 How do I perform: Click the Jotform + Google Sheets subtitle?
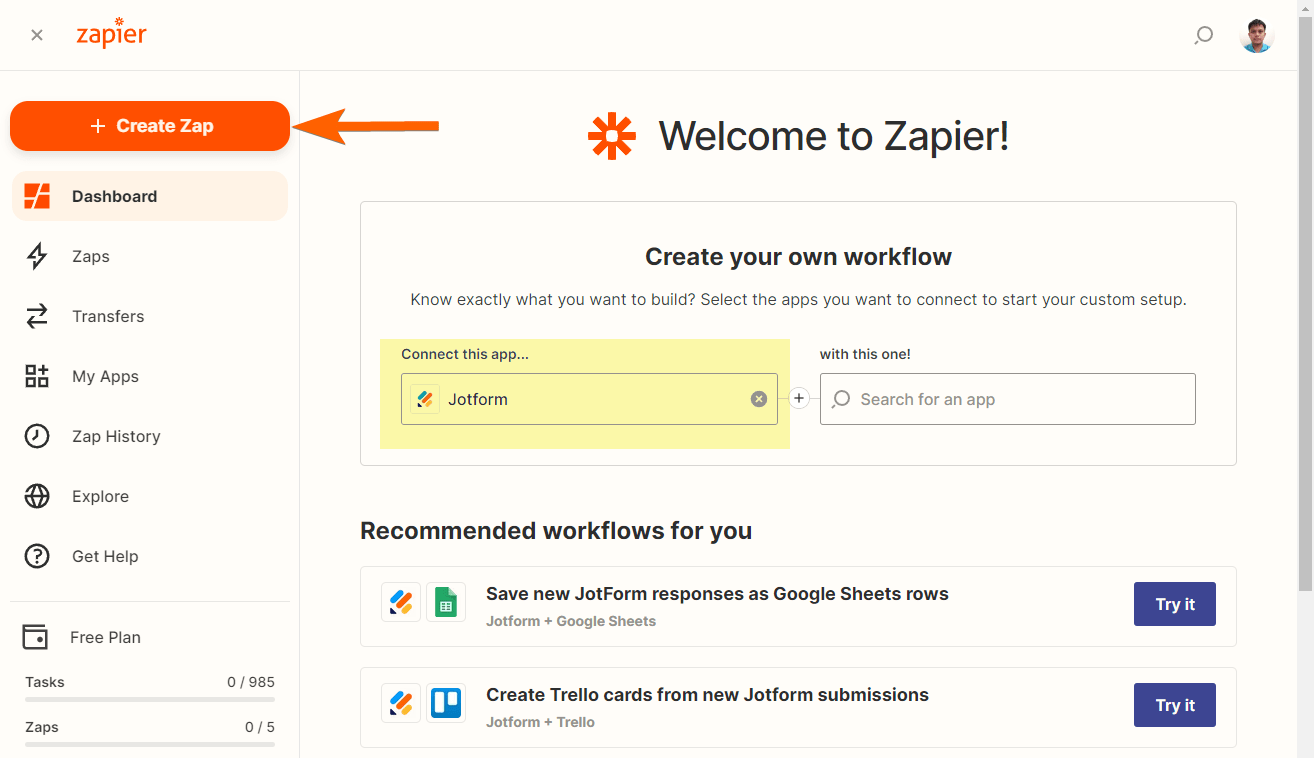point(571,621)
